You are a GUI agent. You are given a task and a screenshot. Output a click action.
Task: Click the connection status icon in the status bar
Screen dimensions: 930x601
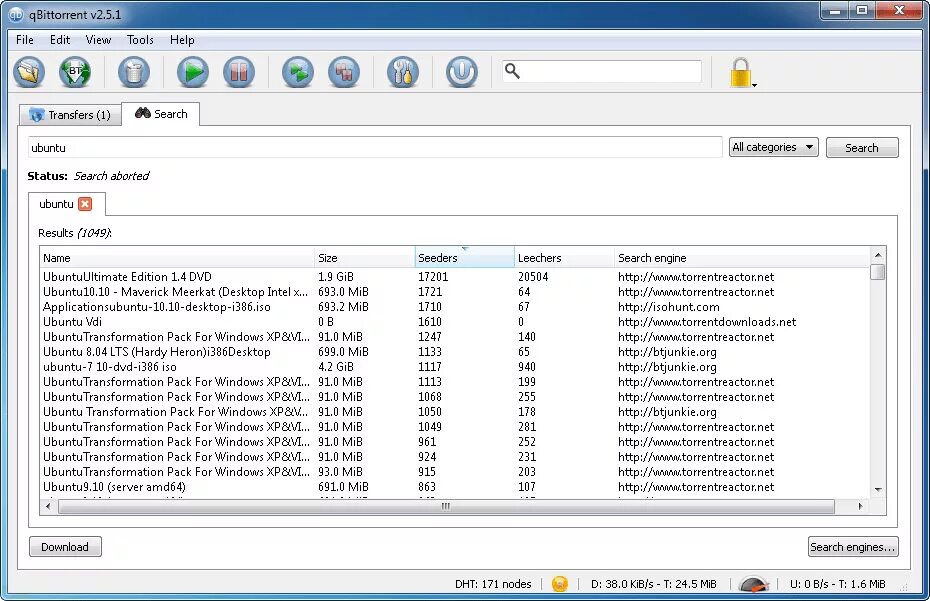tap(559, 584)
